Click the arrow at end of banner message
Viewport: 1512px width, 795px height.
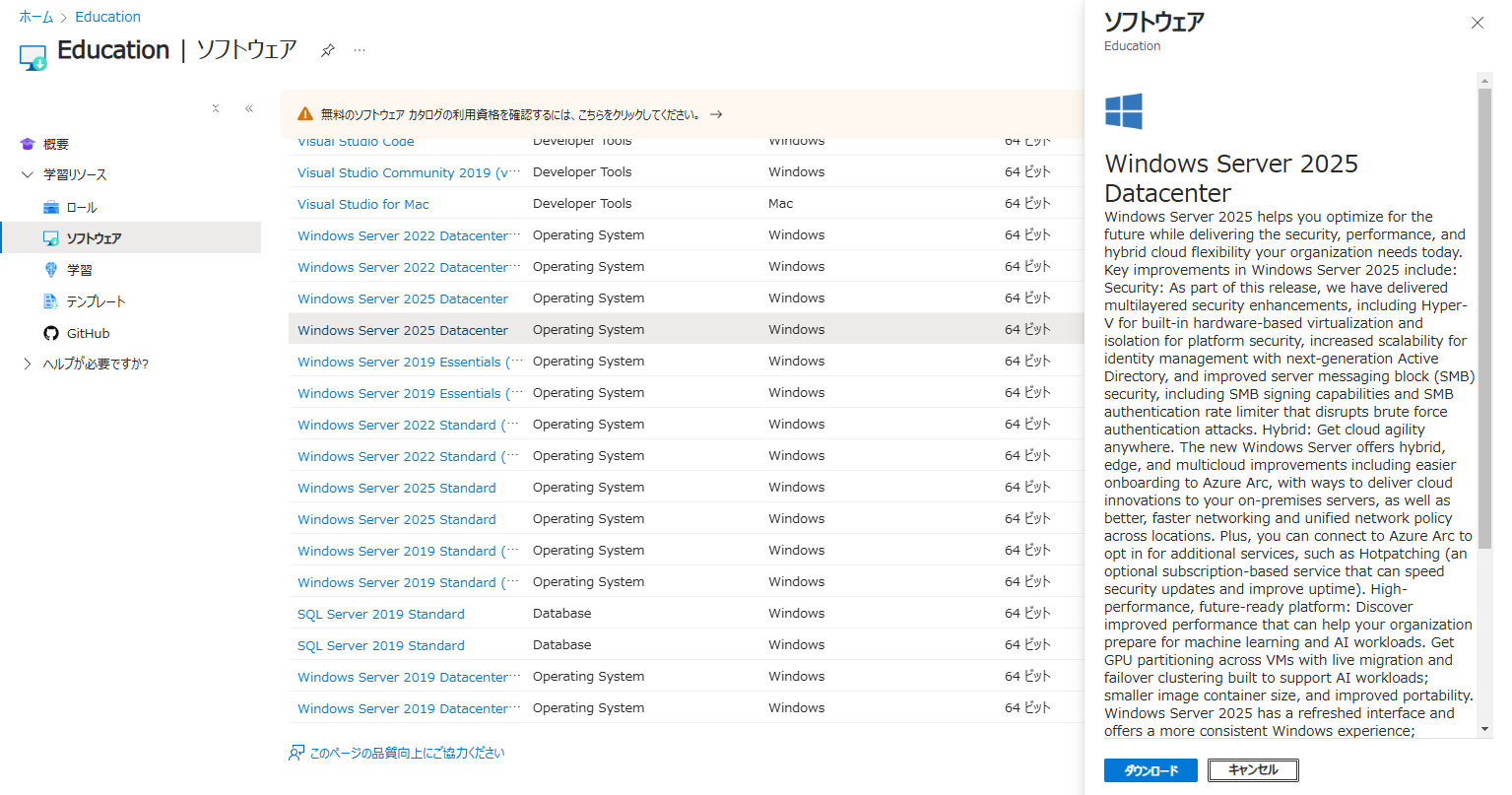[716, 114]
